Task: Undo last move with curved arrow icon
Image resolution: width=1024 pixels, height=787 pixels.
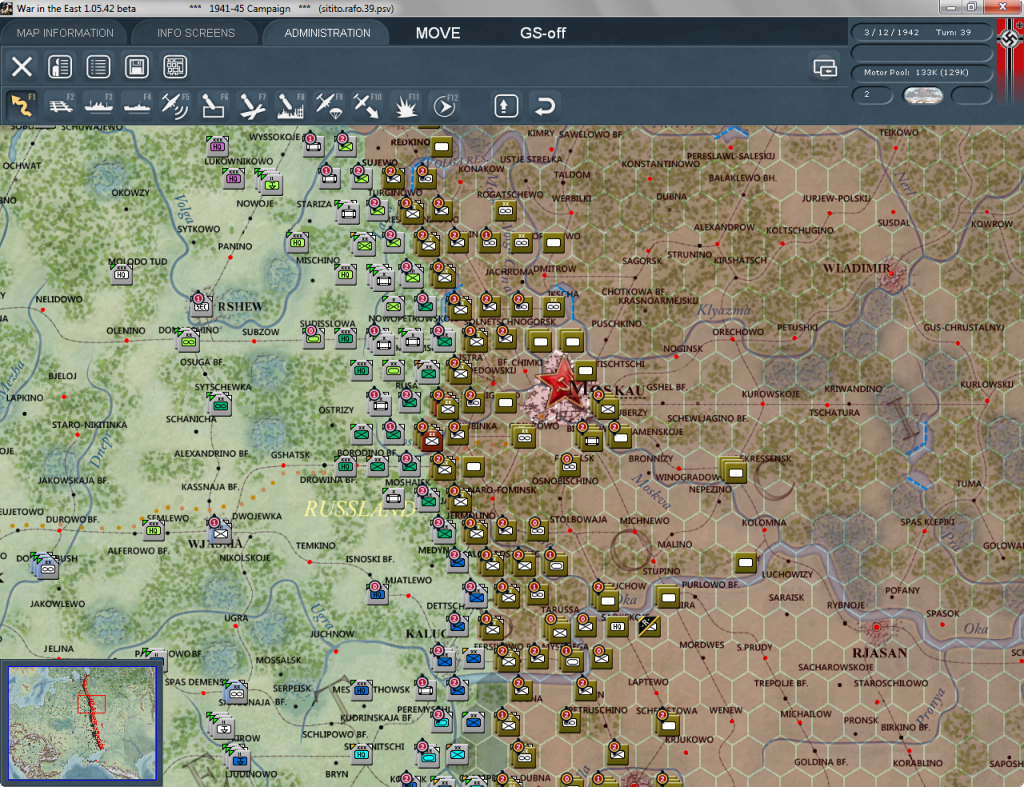Action: tap(544, 105)
